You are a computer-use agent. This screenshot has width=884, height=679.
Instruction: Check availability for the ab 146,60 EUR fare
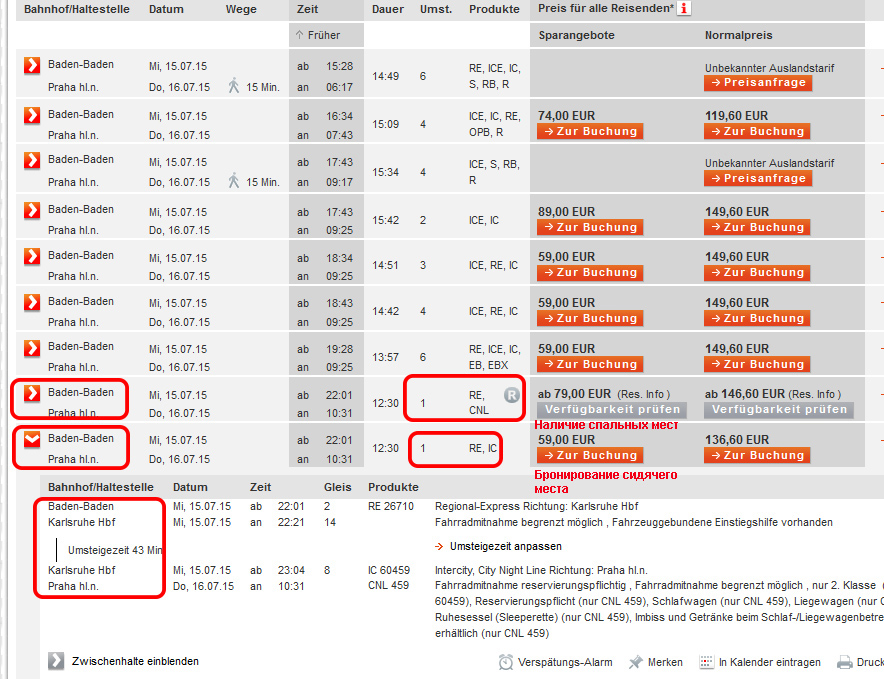779,409
